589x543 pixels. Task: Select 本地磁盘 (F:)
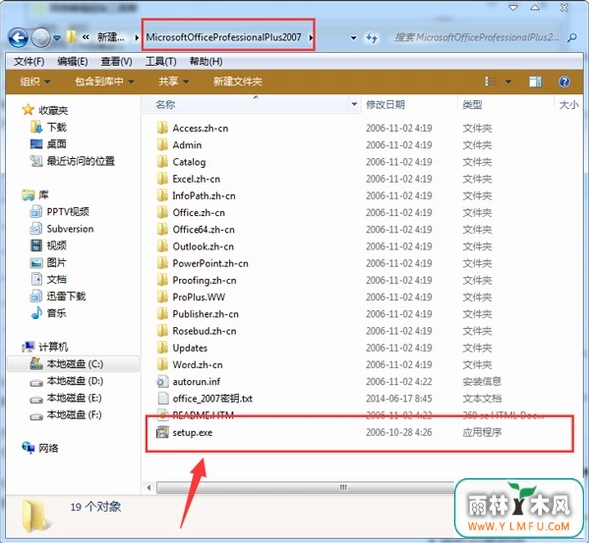[x=74, y=415]
